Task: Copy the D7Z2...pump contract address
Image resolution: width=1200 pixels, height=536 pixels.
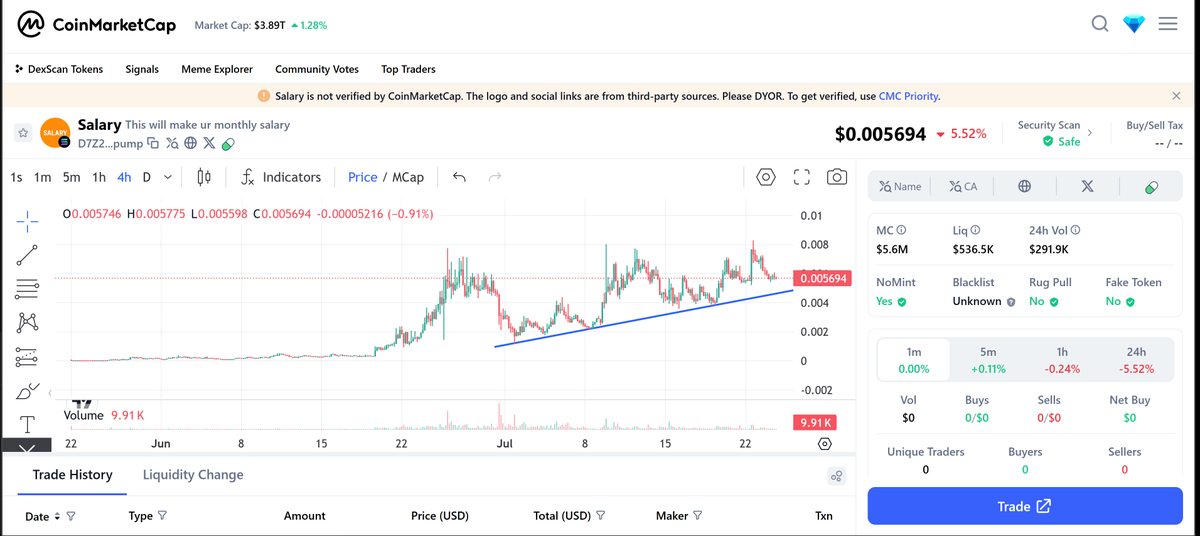Action: 153,143
